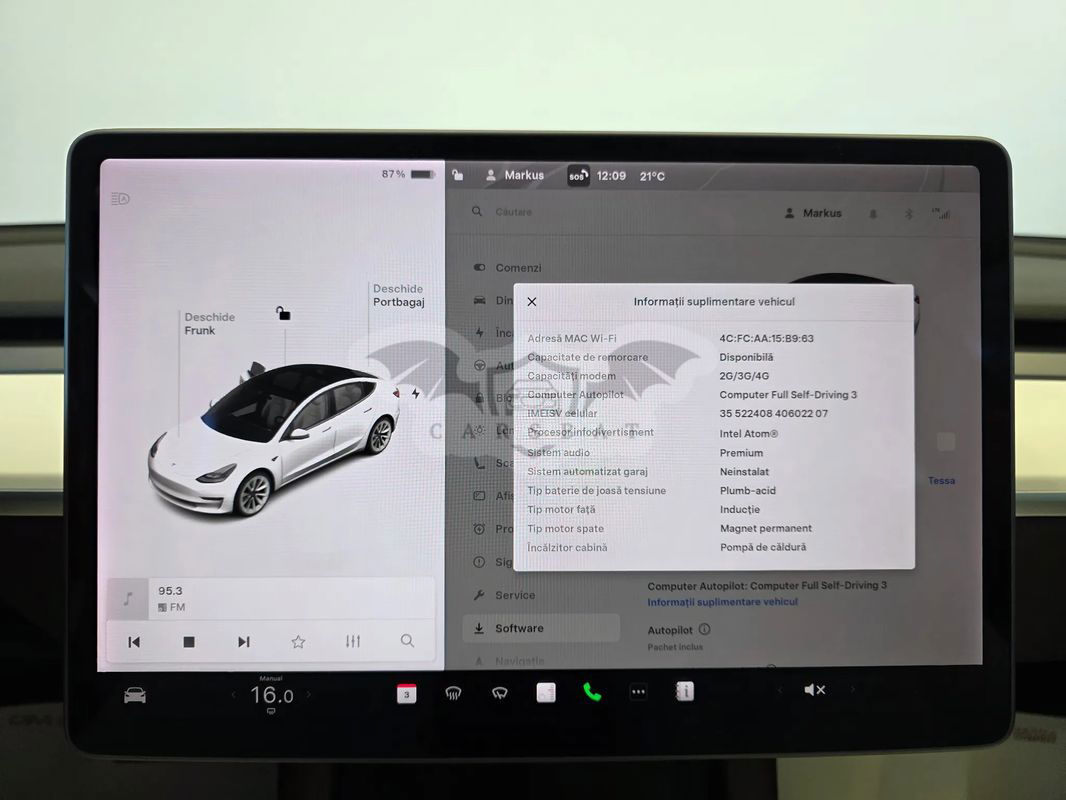Decrease cabin temperature with left arrow

point(234,695)
